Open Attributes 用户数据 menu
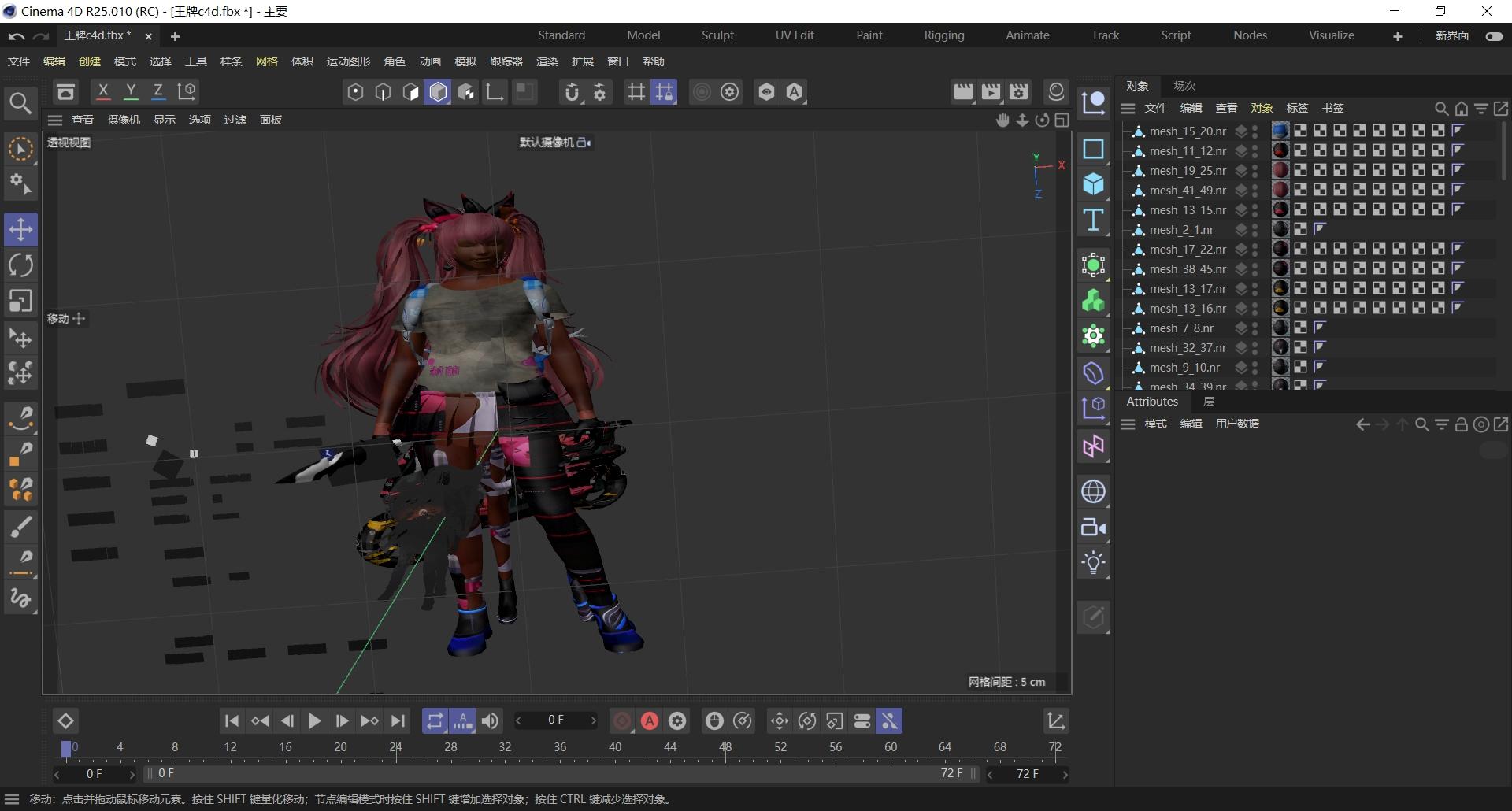 (1237, 424)
